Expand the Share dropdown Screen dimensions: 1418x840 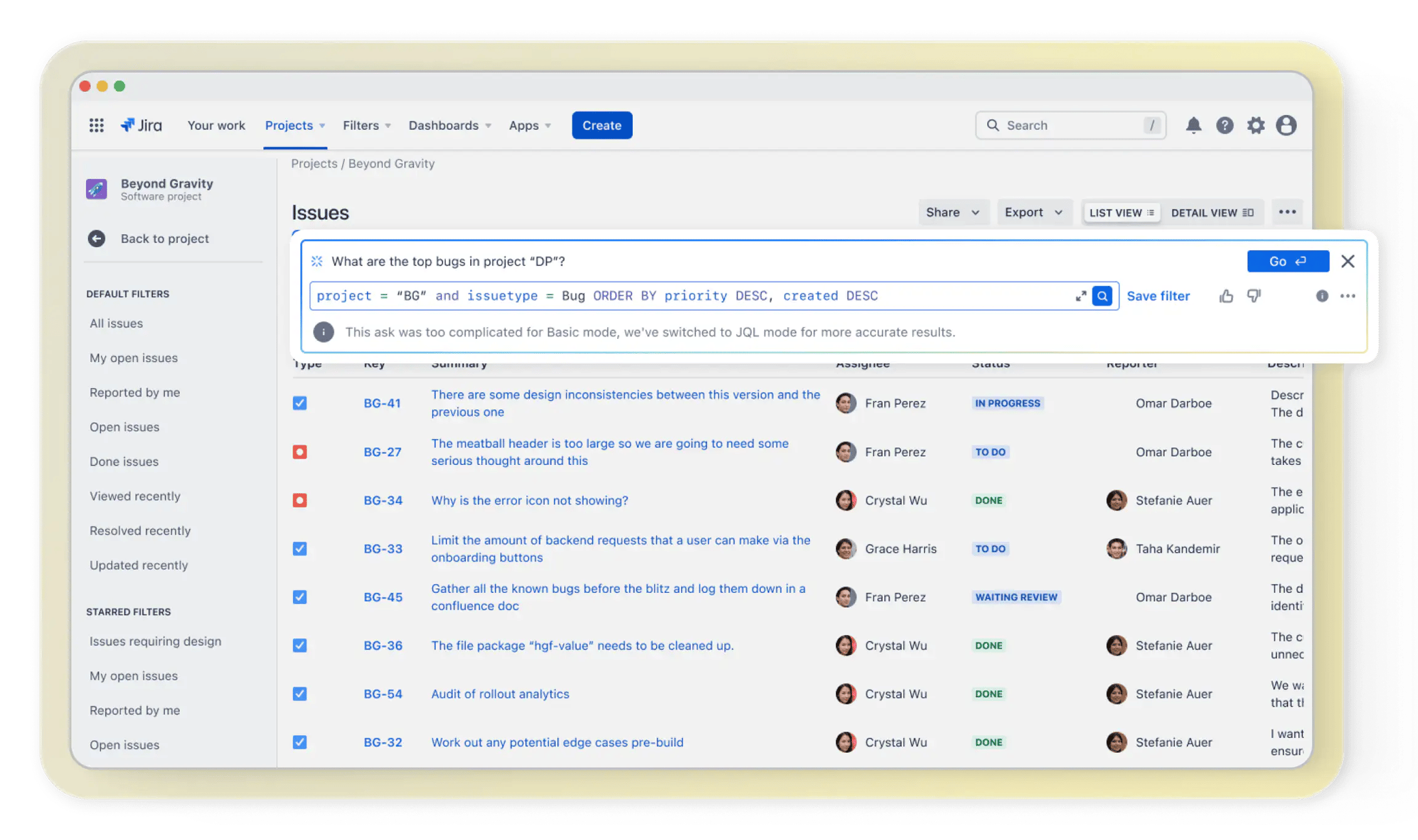(953, 212)
